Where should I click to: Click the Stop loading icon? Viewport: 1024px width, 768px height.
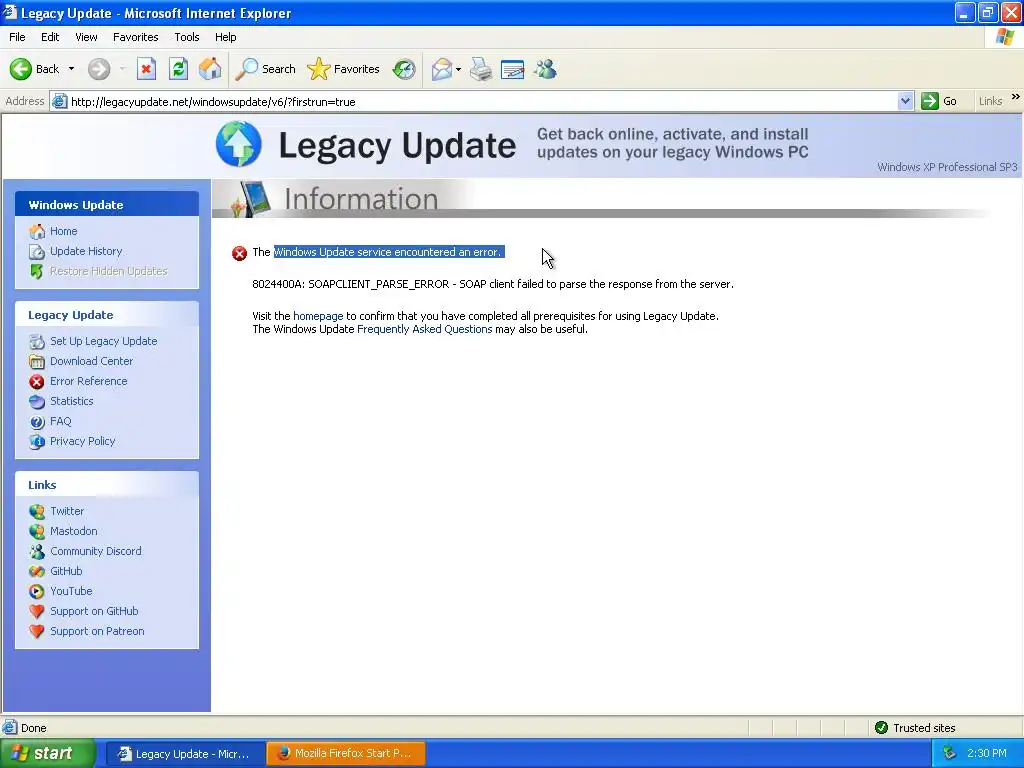[146, 69]
